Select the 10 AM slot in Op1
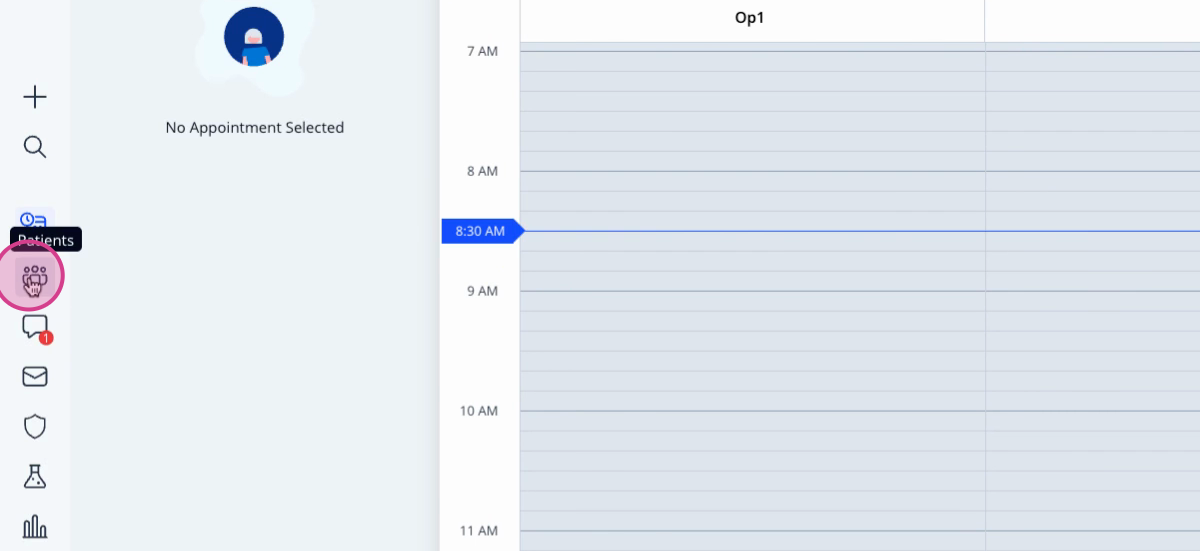Viewport: 1200px width, 551px height. [x=752, y=421]
